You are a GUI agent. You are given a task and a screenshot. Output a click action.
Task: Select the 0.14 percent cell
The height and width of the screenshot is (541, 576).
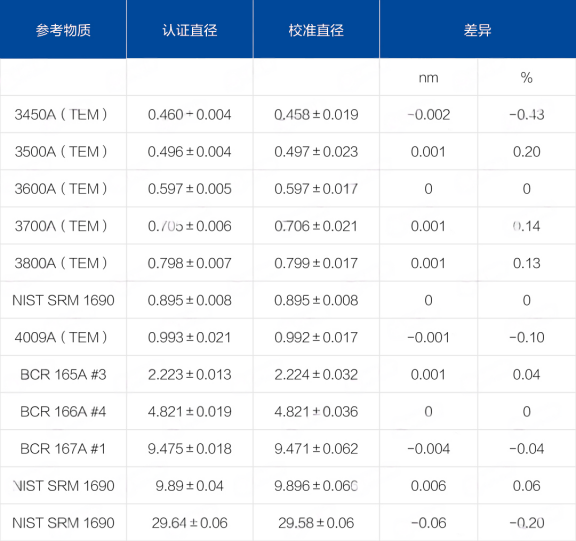[x=526, y=226]
